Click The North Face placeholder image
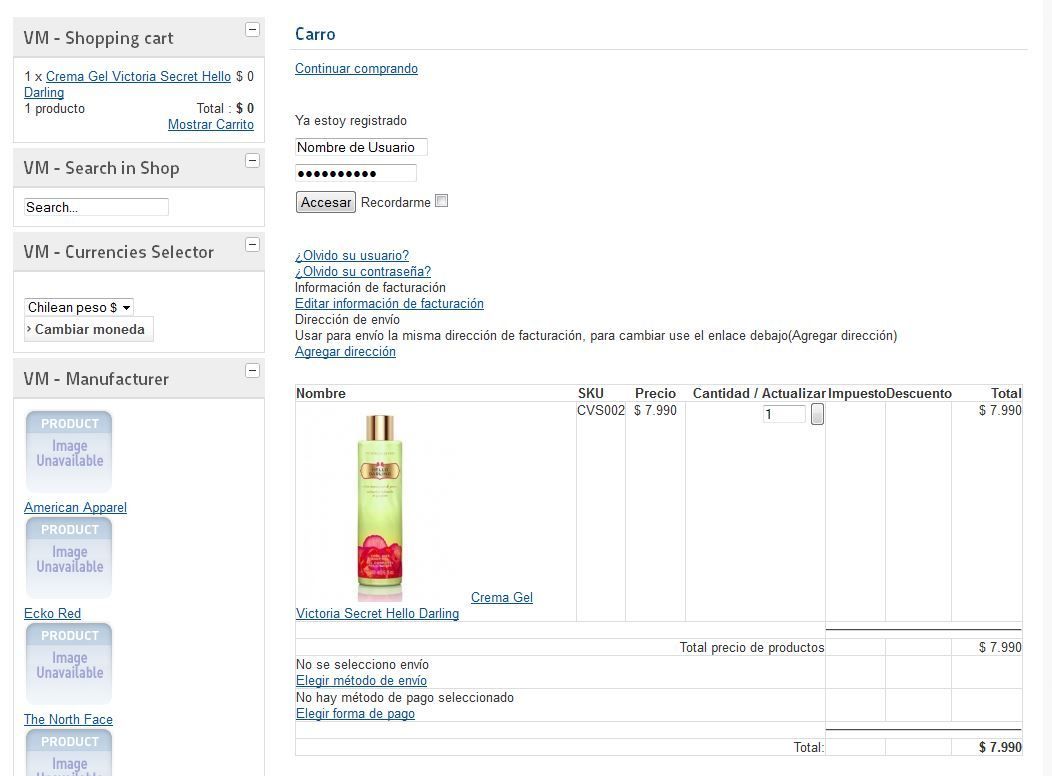The height and width of the screenshot is (776, 1052). point(68,663)
